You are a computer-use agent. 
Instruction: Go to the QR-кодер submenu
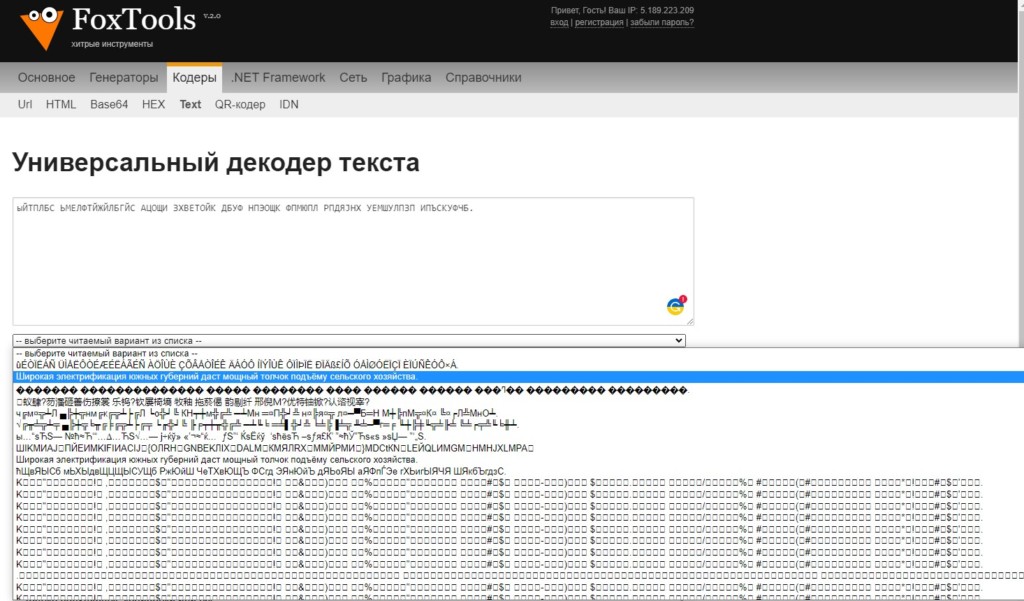click(x=240, y=105)
